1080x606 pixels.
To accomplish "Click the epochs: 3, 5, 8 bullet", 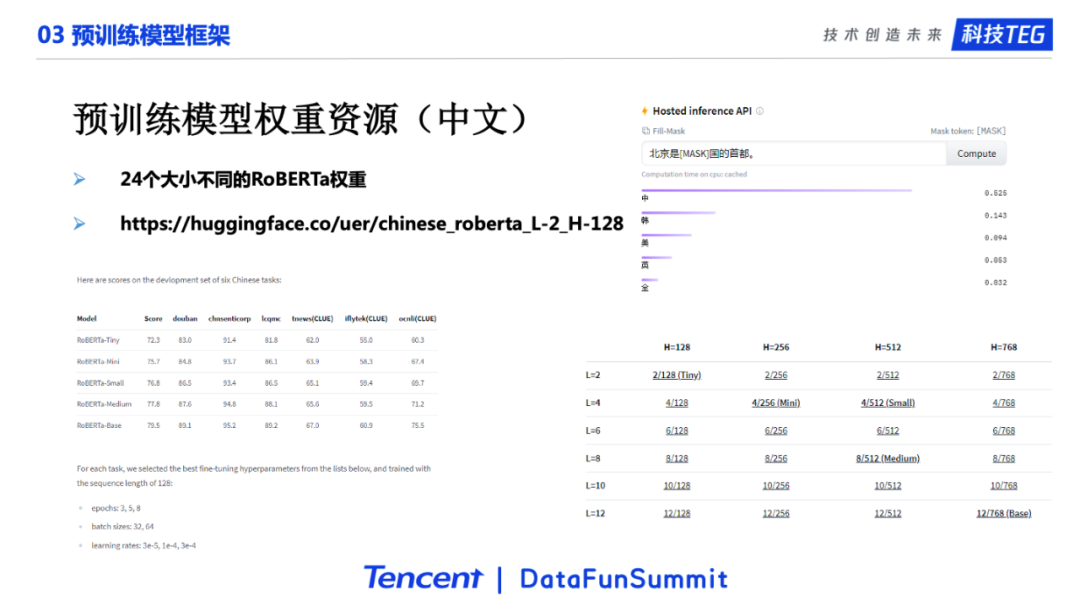I will (x=116, y=508).
